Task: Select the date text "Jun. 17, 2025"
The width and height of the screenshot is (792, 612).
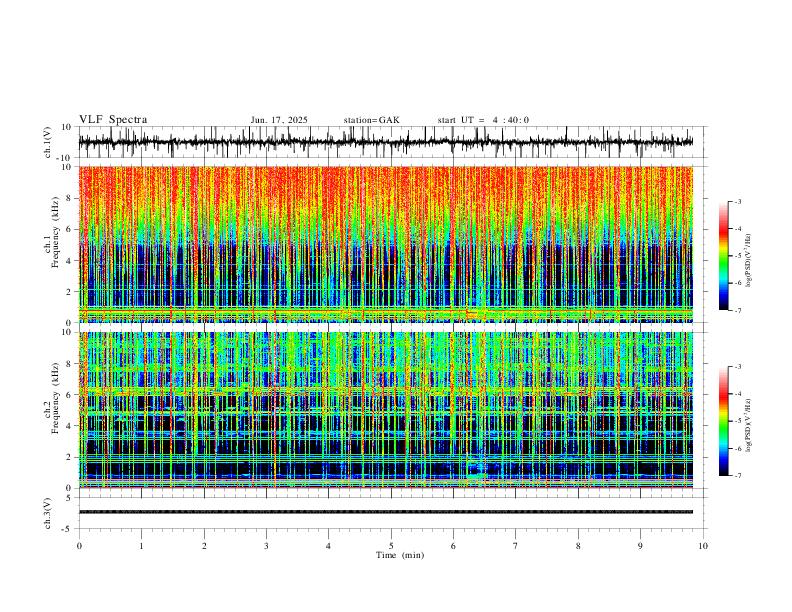Action: pos(279,120)
